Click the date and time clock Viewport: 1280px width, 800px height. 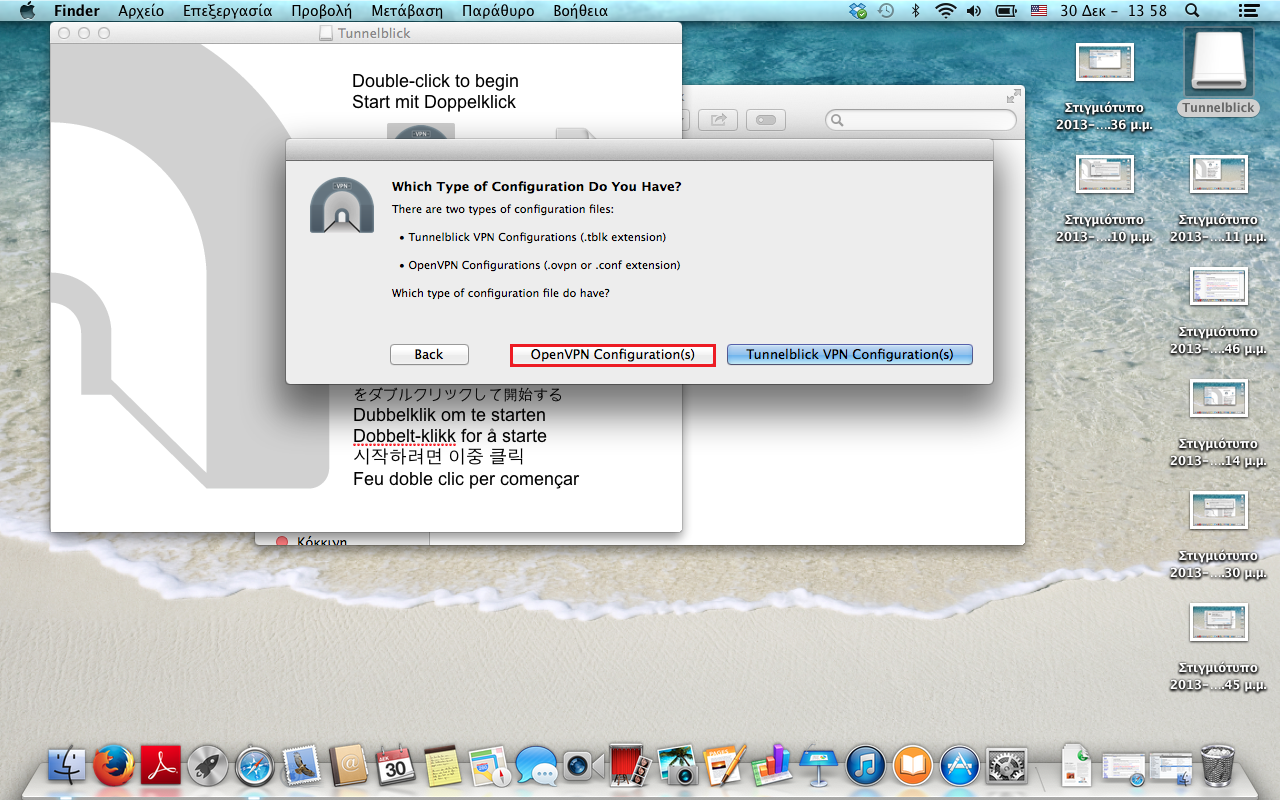point(1113,11)
